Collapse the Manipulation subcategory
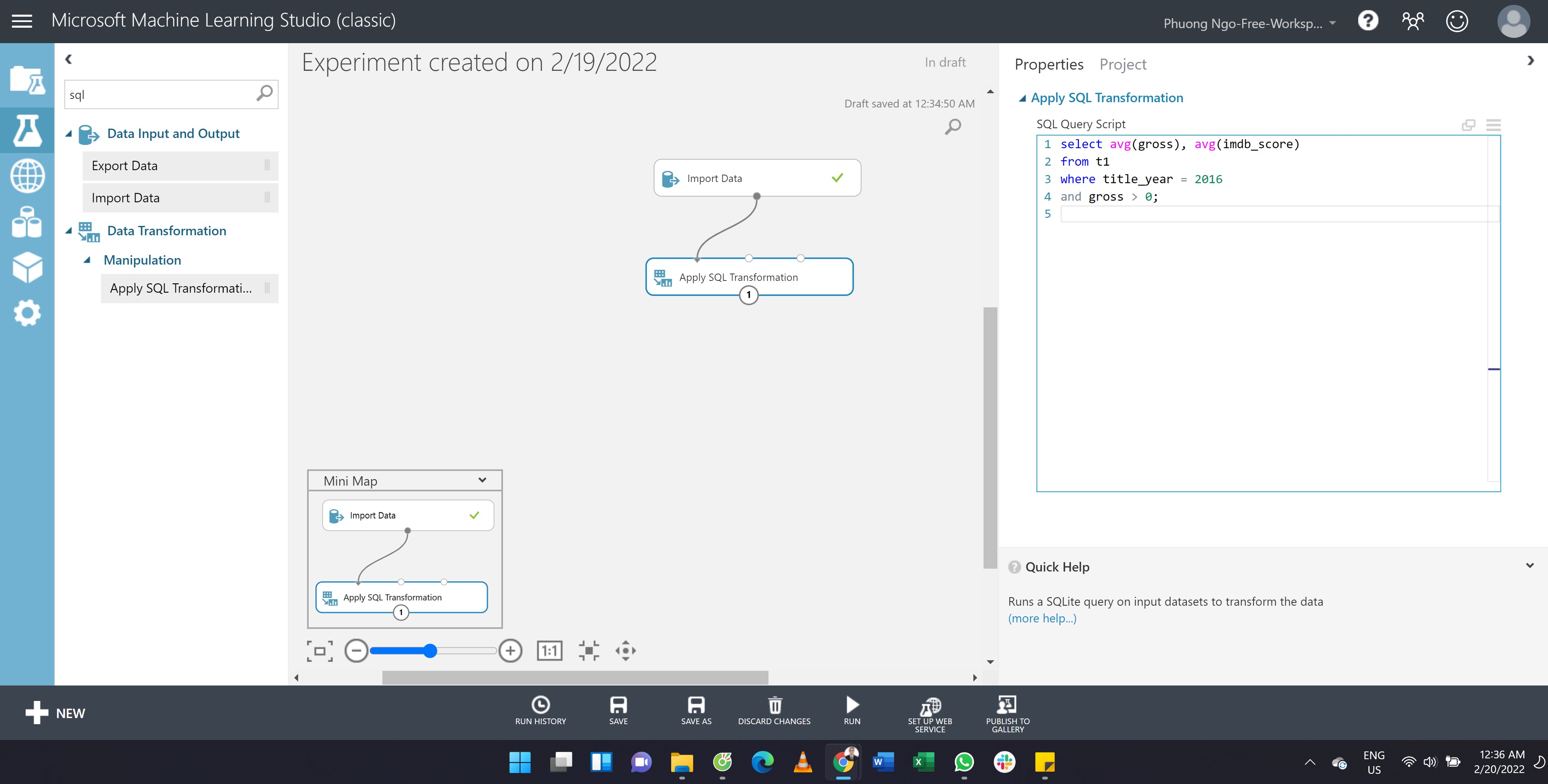 (x=88, y=260)
